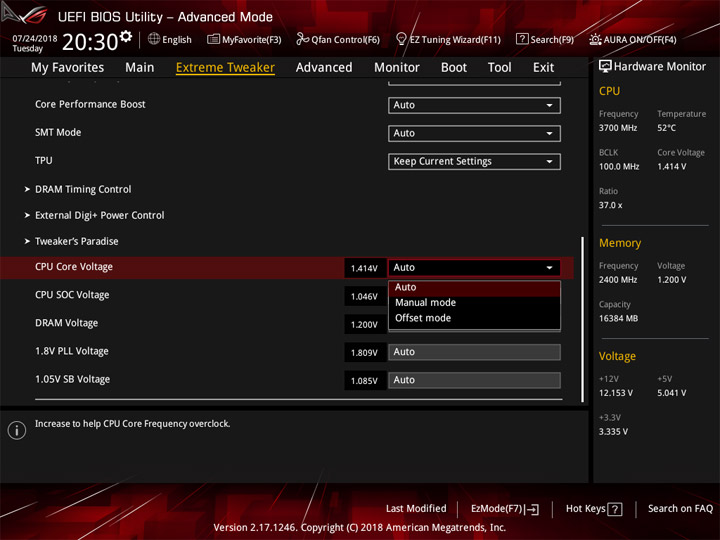Click 3700 MHz CPU frequency value

tap(618, 128)
